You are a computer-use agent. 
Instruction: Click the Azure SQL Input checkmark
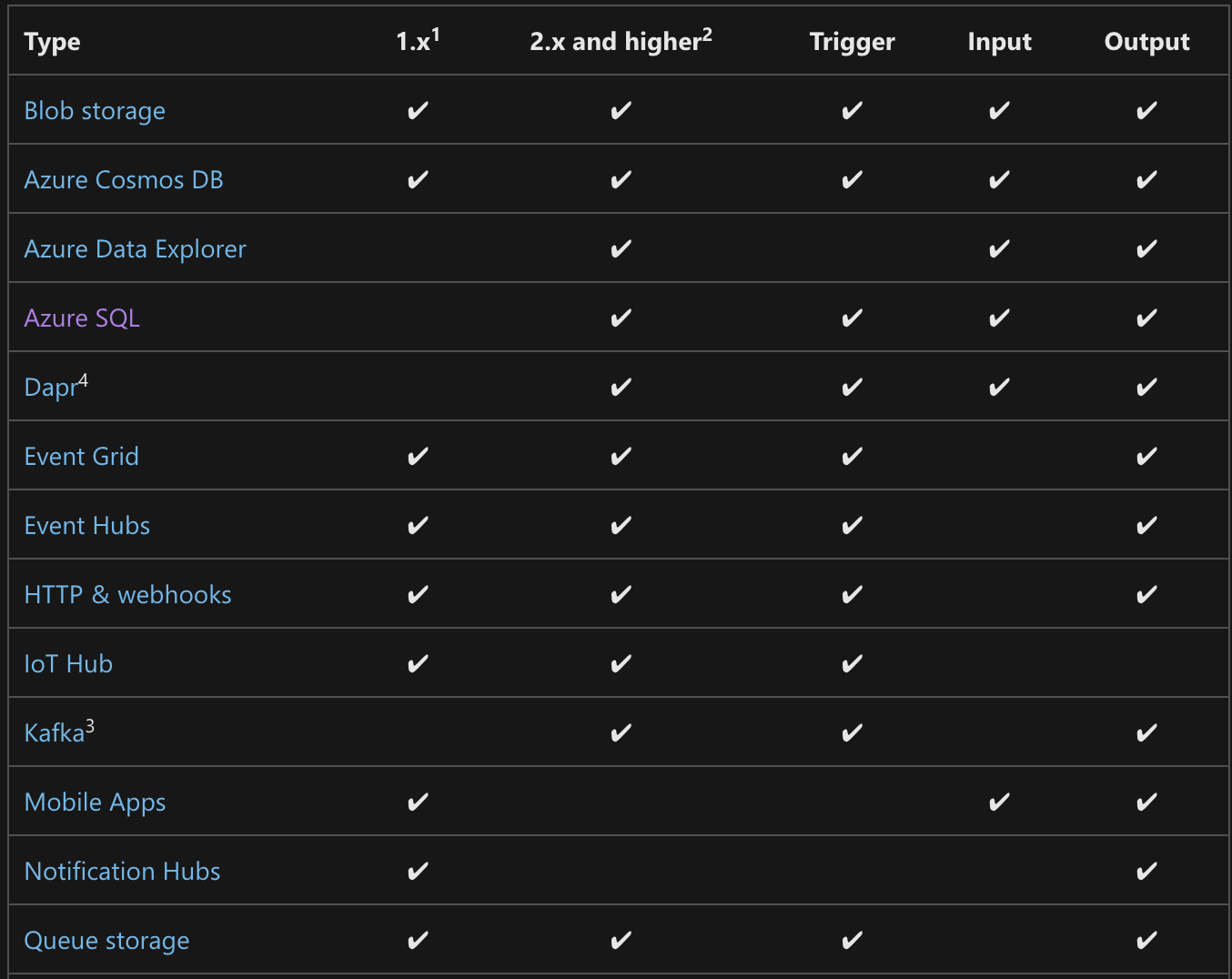(1000, 318)
